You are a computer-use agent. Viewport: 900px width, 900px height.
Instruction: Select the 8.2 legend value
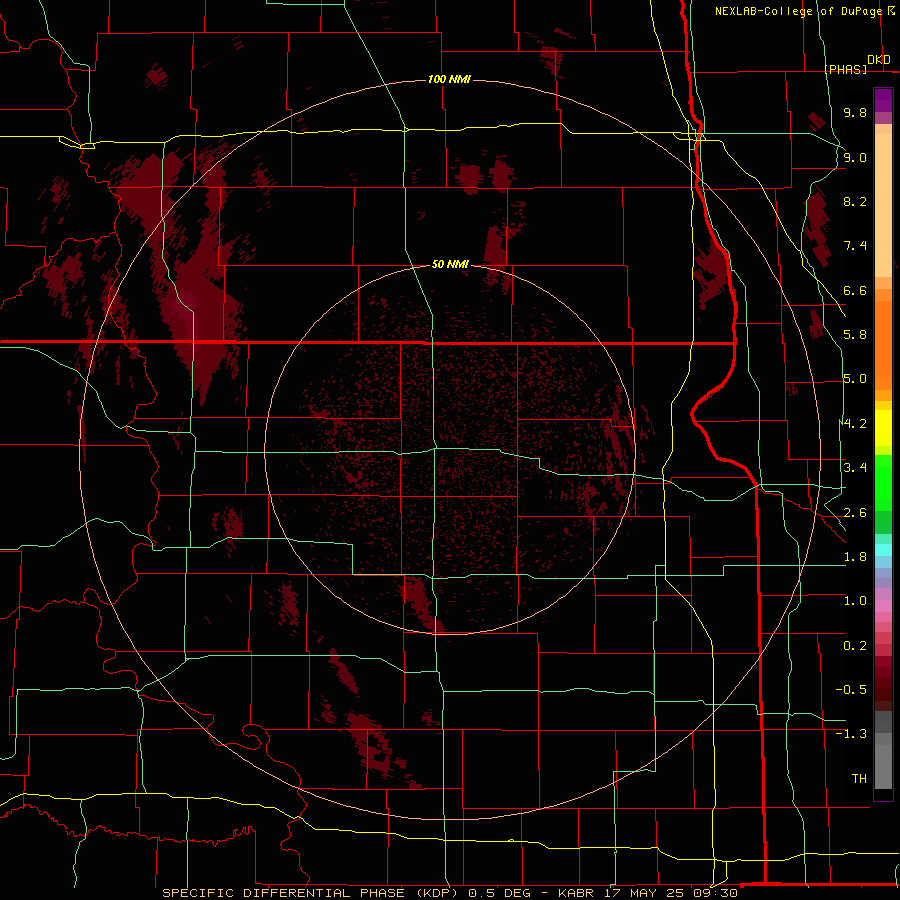[x=855, y=201]
